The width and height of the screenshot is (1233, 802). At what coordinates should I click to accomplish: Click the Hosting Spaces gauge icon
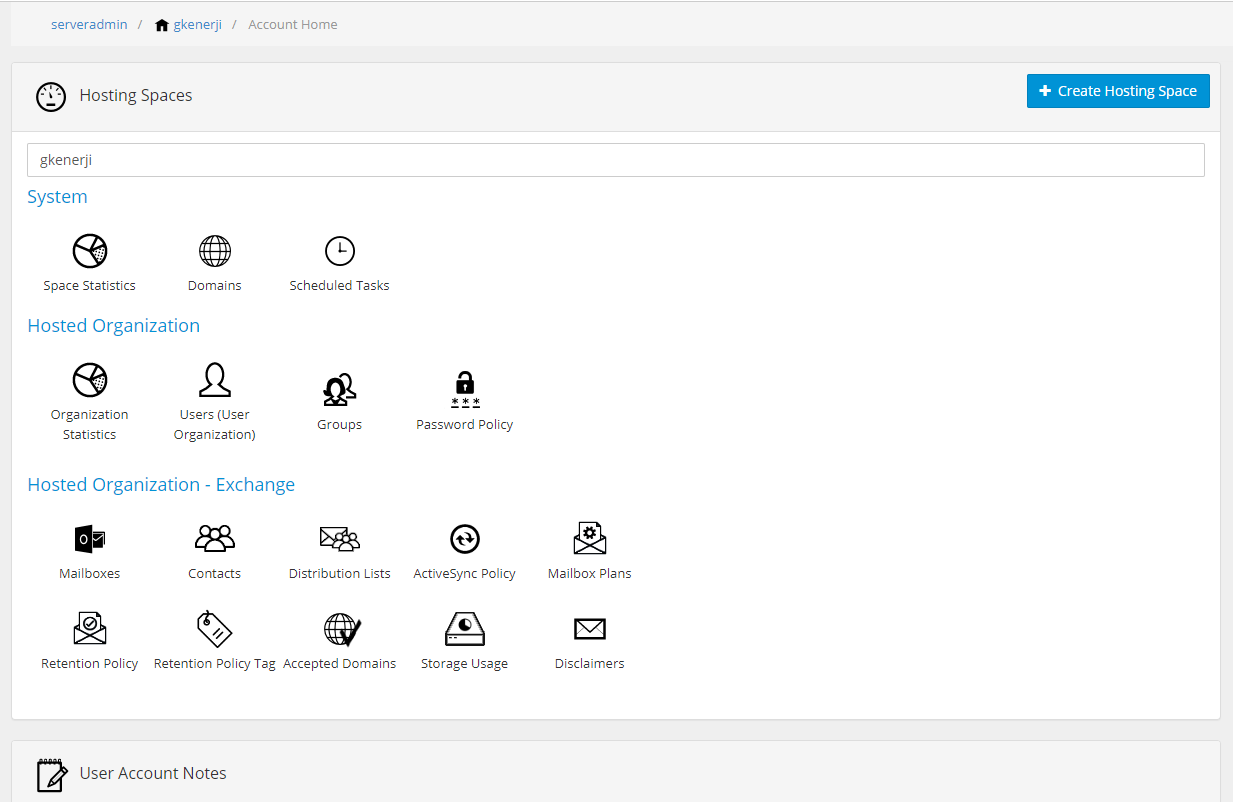[x=51, y=96]
